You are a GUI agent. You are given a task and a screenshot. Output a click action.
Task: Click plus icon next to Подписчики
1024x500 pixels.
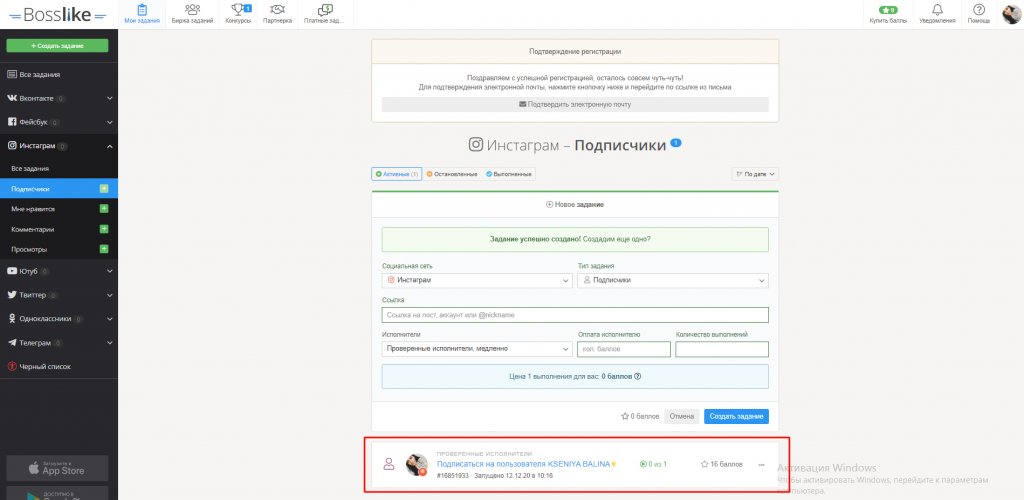coord(104,189)
